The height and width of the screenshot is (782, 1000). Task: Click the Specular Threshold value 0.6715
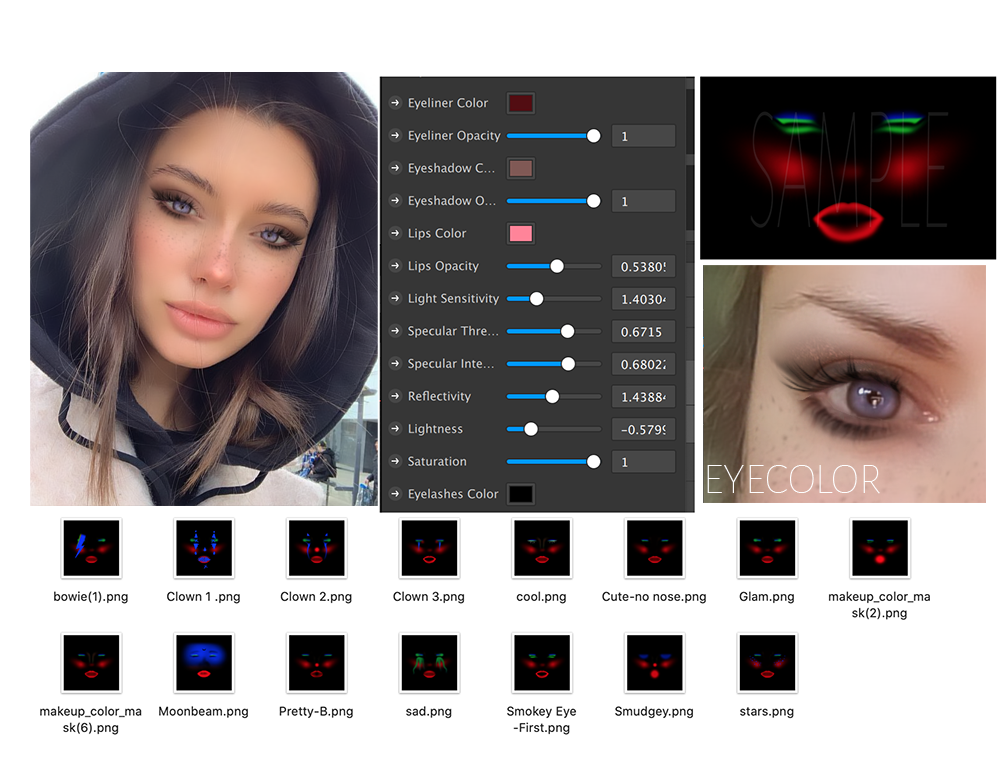(x=642, y=332)
